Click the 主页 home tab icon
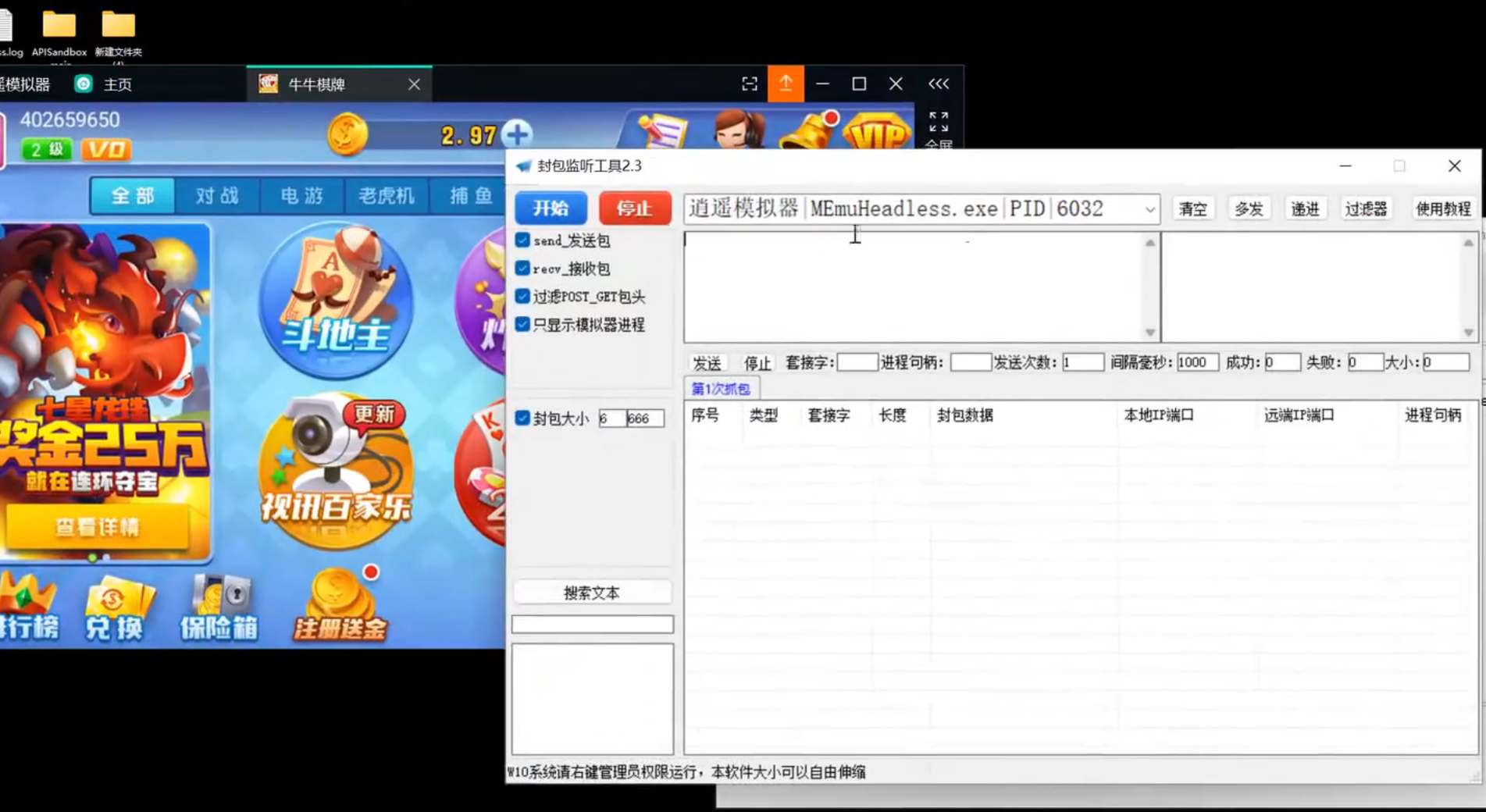Image resolution: width=1486 pixels, height=812 pixels. pos(84,84)
